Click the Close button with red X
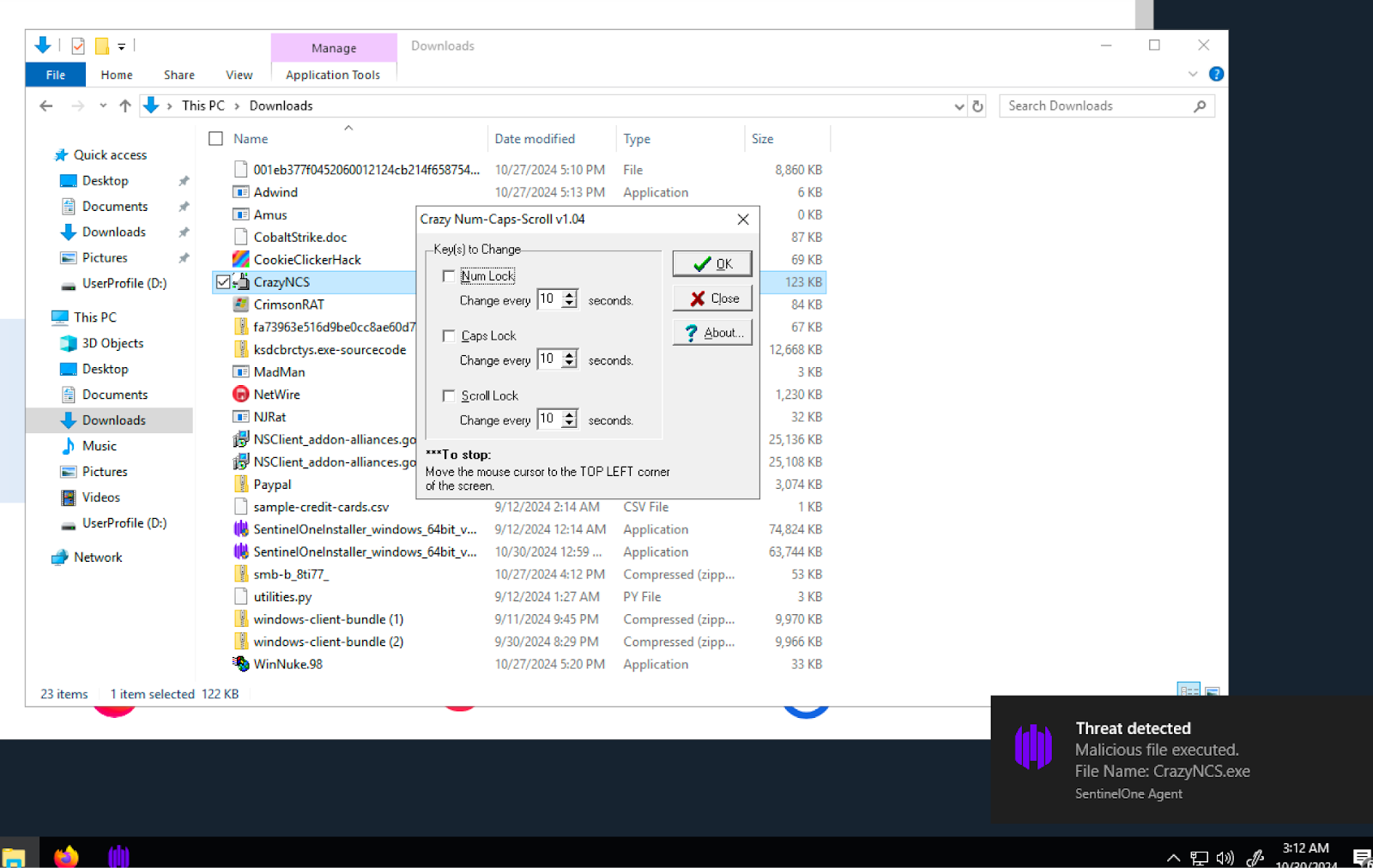Screen dimensions: 1373x868 point(712,298)
